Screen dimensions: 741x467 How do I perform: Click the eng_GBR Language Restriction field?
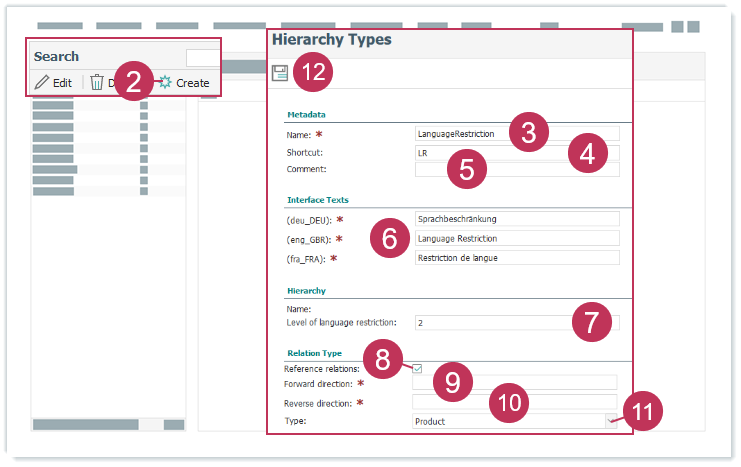click(517, 238)
